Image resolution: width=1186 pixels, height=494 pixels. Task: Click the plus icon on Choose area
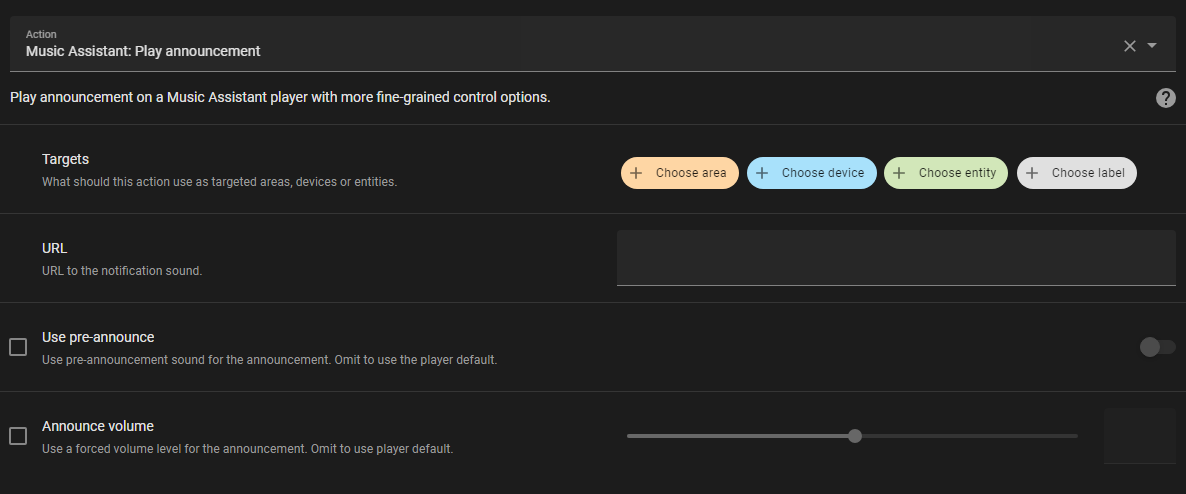point(636,173)
